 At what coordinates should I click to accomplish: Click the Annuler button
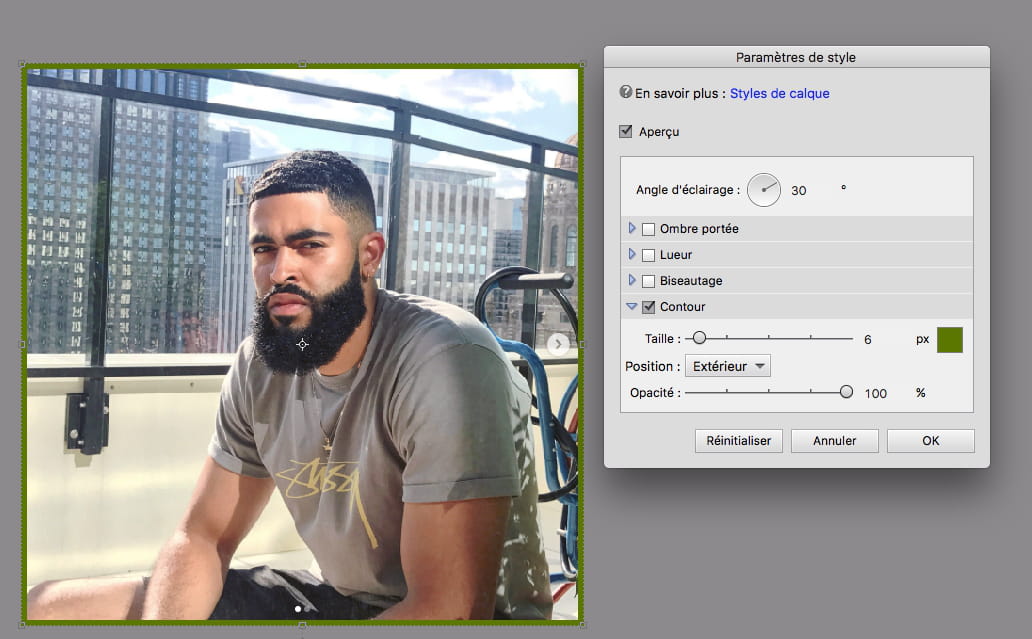(835, 441)
